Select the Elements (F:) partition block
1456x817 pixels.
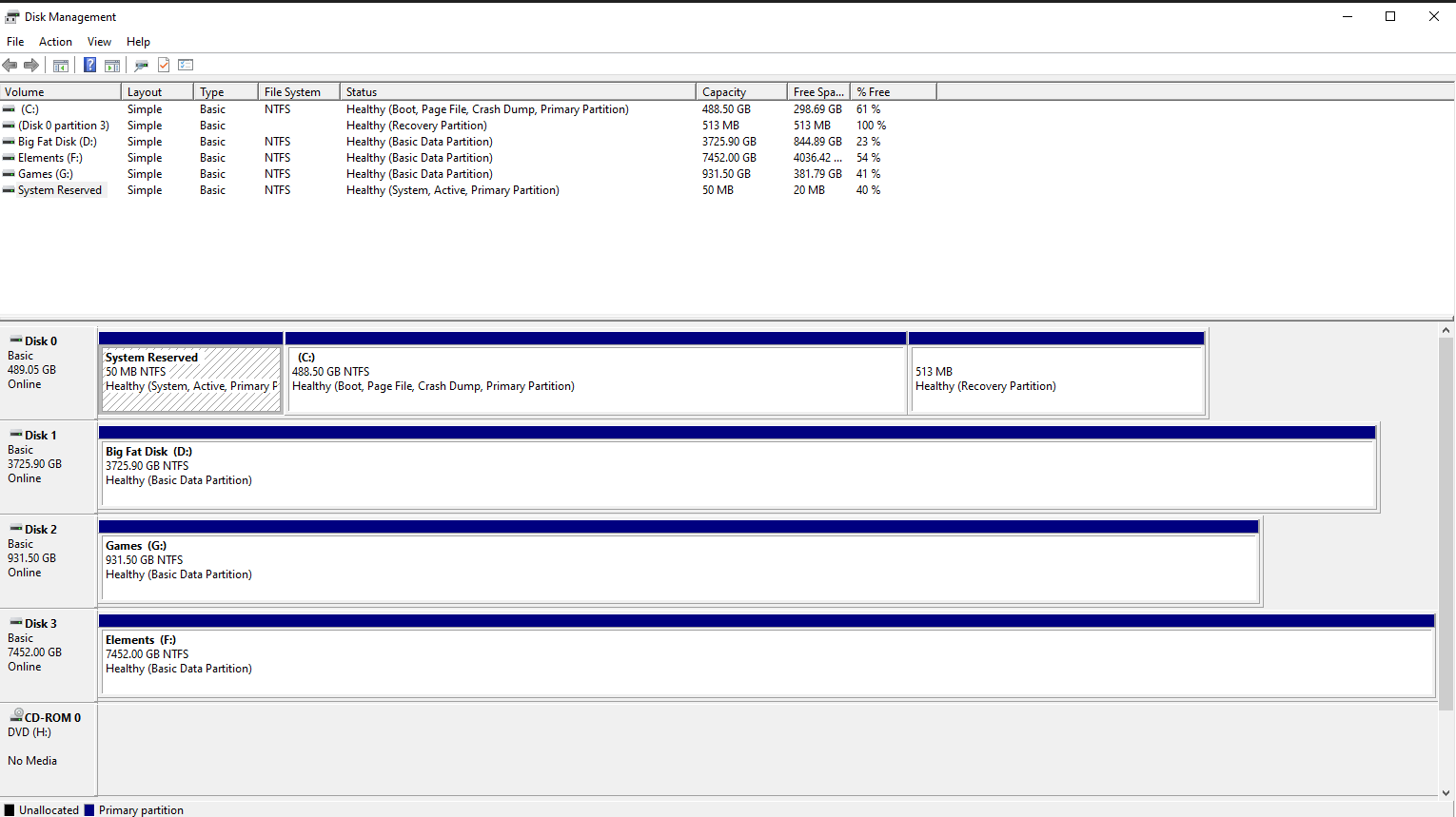(x=767, y=655)
